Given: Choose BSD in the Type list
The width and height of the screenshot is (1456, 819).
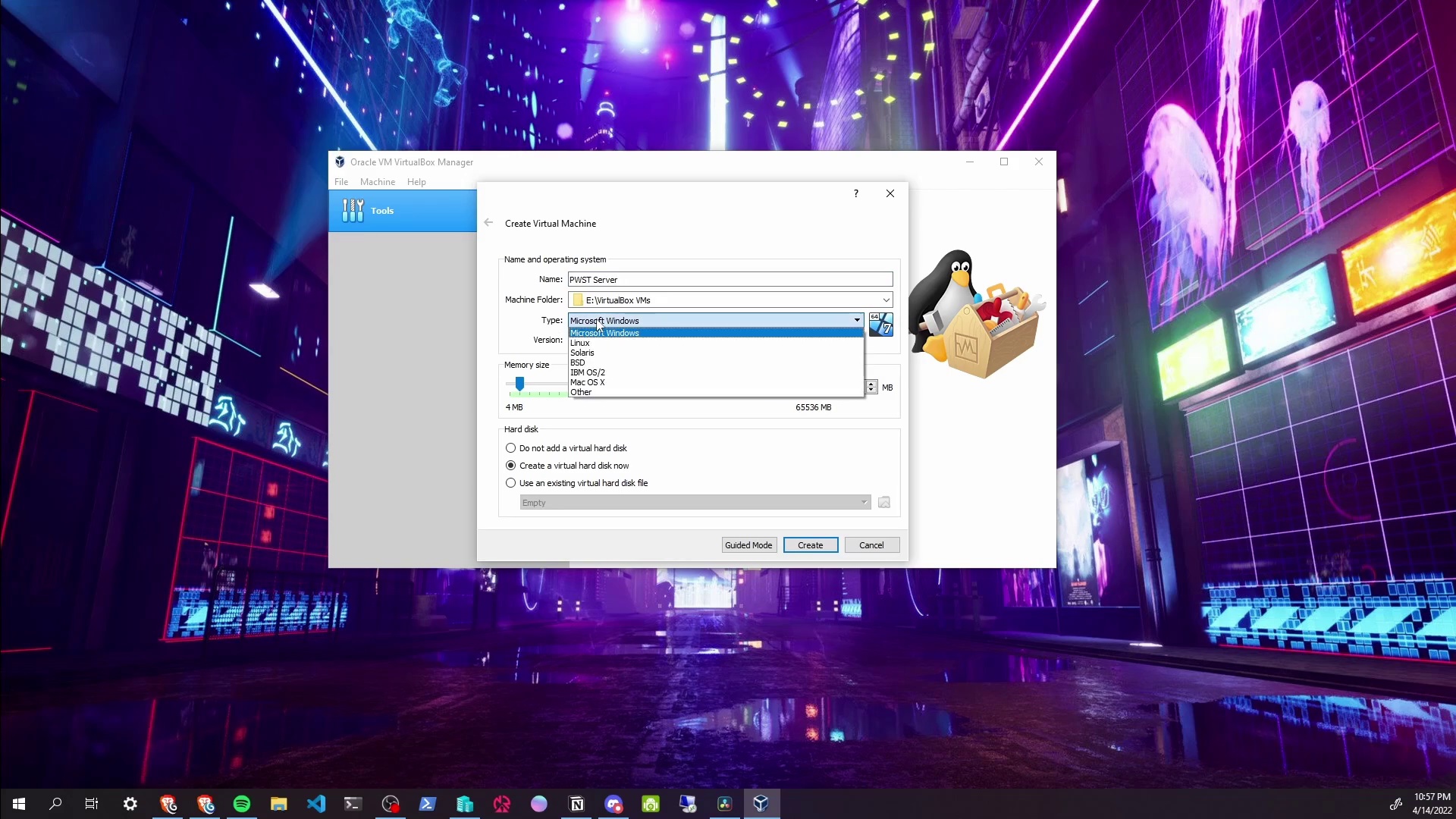Looking at the screenshot, I should coord(716,362).
